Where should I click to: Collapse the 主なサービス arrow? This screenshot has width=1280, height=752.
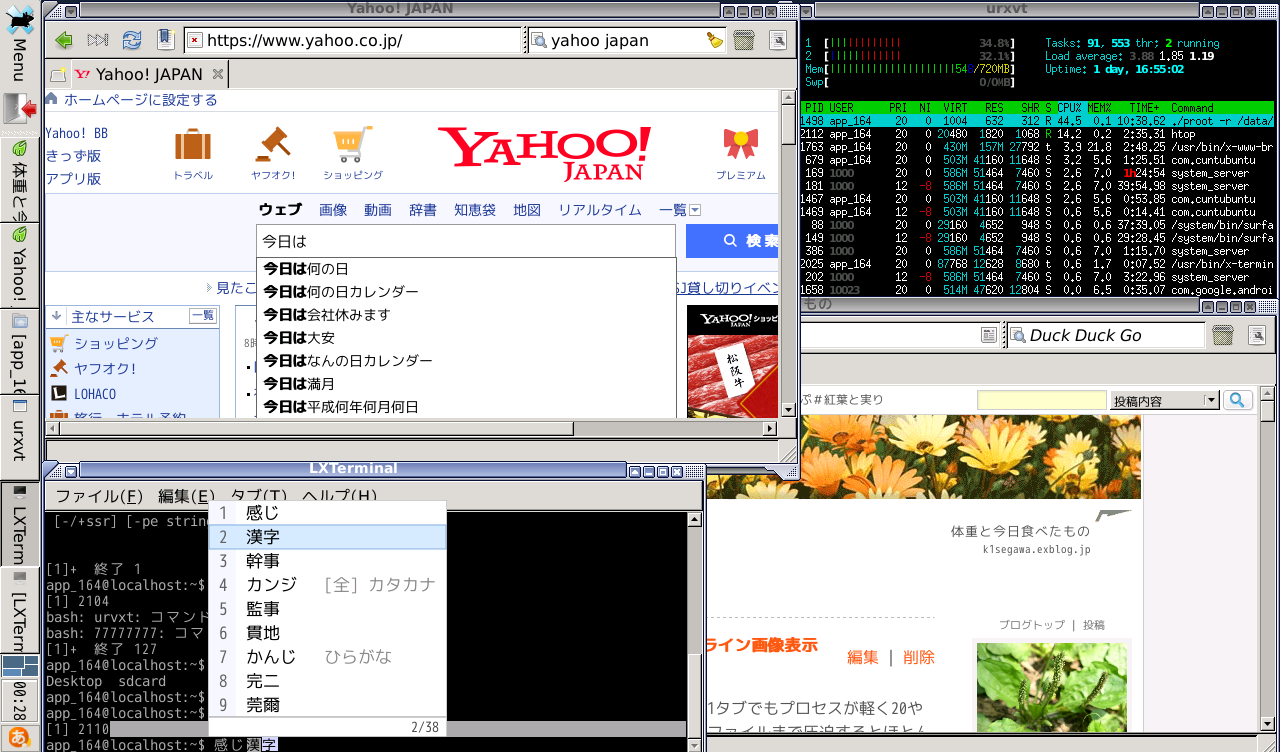[56, 316]
